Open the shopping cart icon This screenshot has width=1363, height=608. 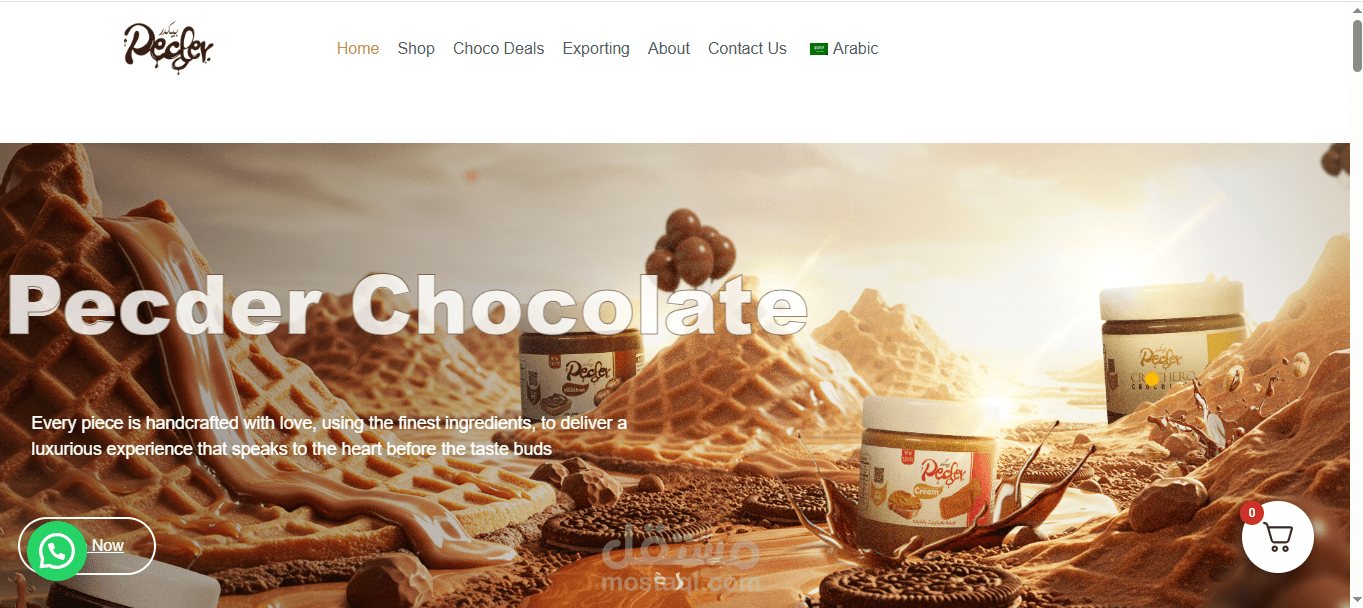pyautogui.click(x=1278, y=537)
